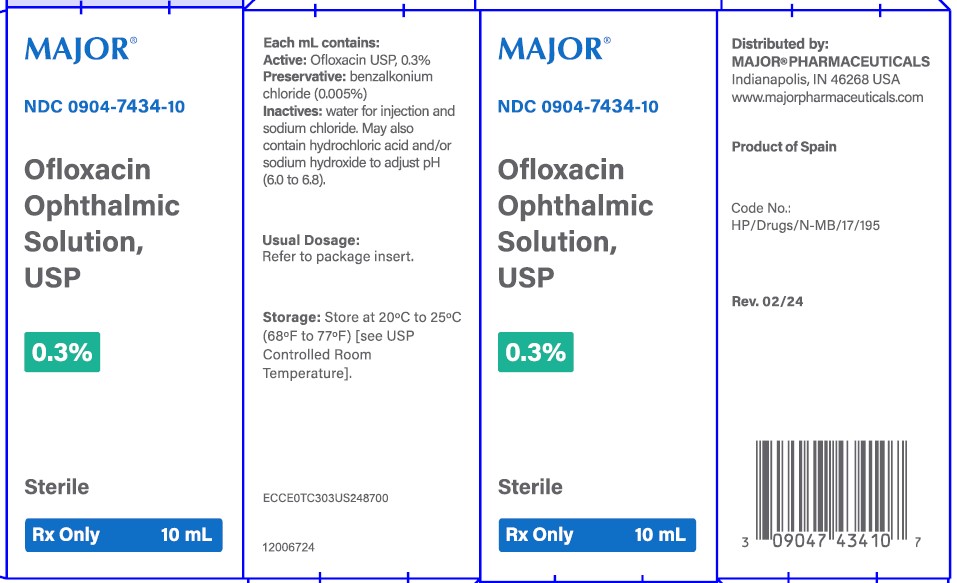The height and width of the screenshot is (583, 957).
Task: Click 'Refer to package insert.' text
Action: [x=338, y=256]
